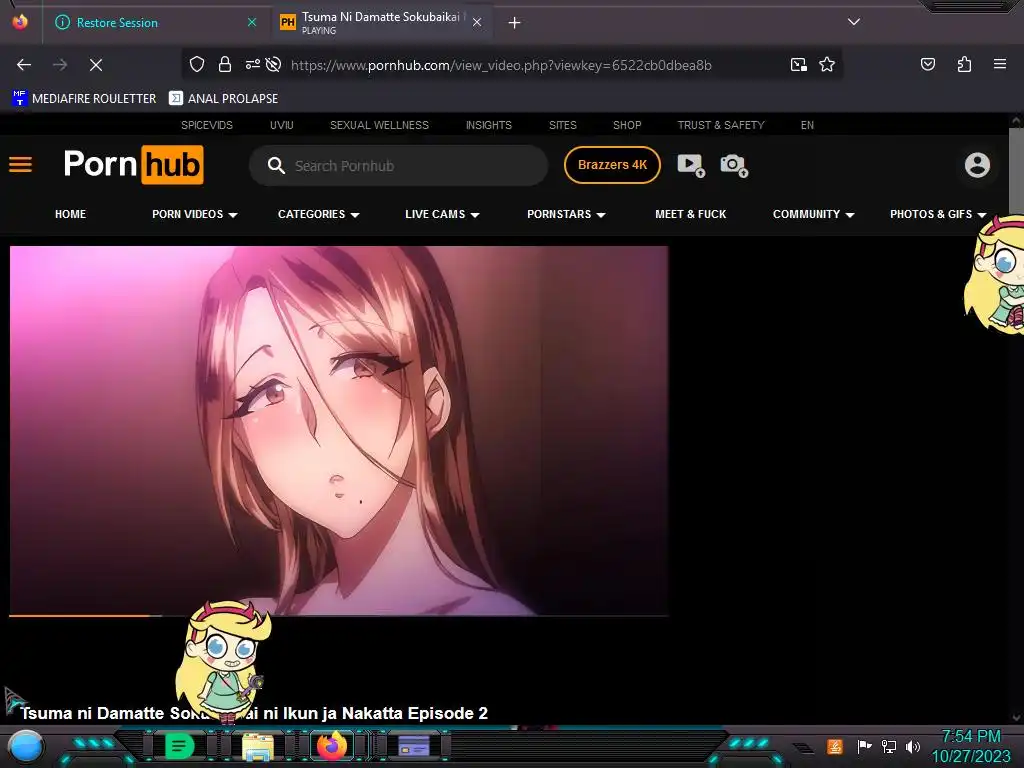The image size is (1024, 768).
Task: Open the user account icon
Action: tap(977, 165)
